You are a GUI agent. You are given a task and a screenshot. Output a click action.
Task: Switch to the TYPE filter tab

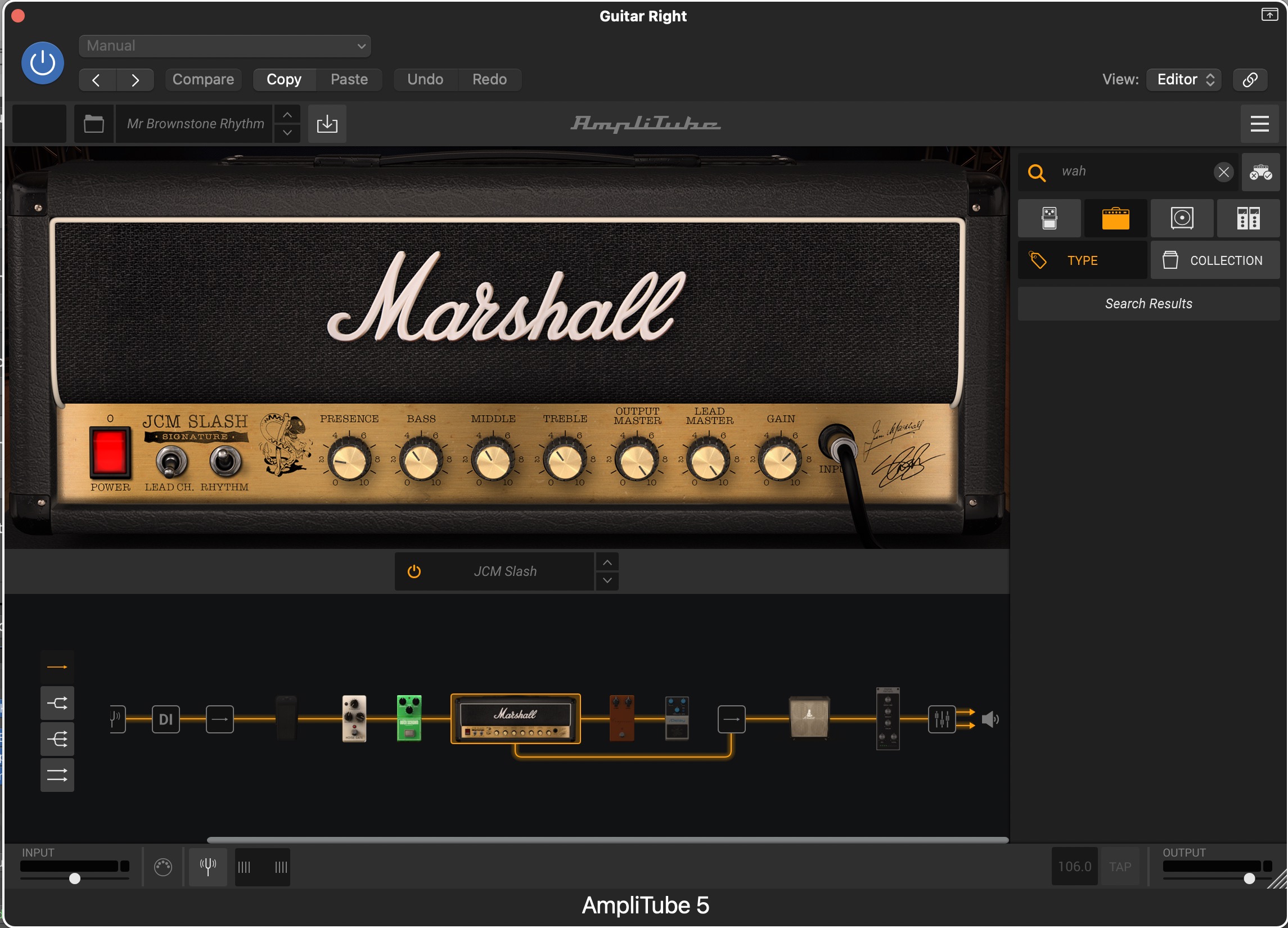1082,260
